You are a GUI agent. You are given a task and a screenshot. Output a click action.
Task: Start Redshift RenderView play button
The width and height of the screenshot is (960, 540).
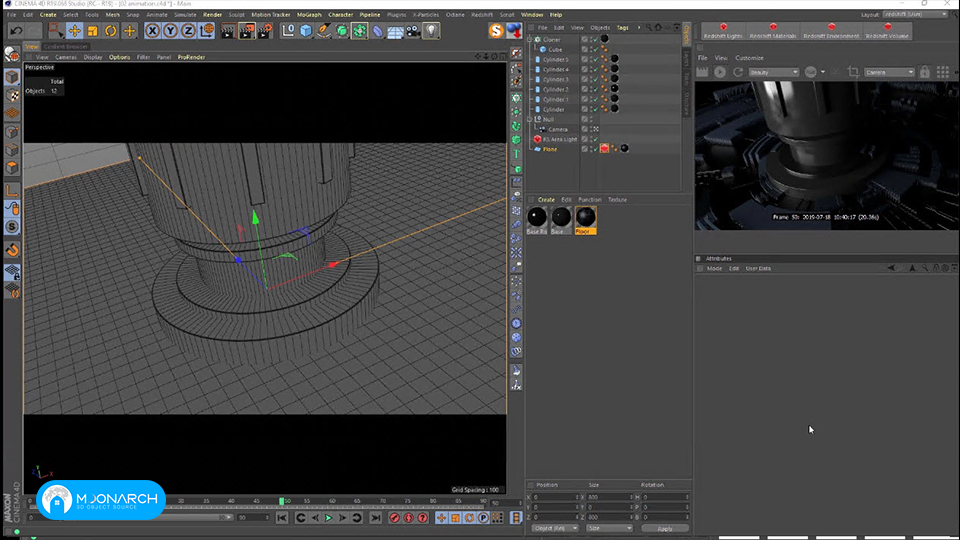pos(720,72)
